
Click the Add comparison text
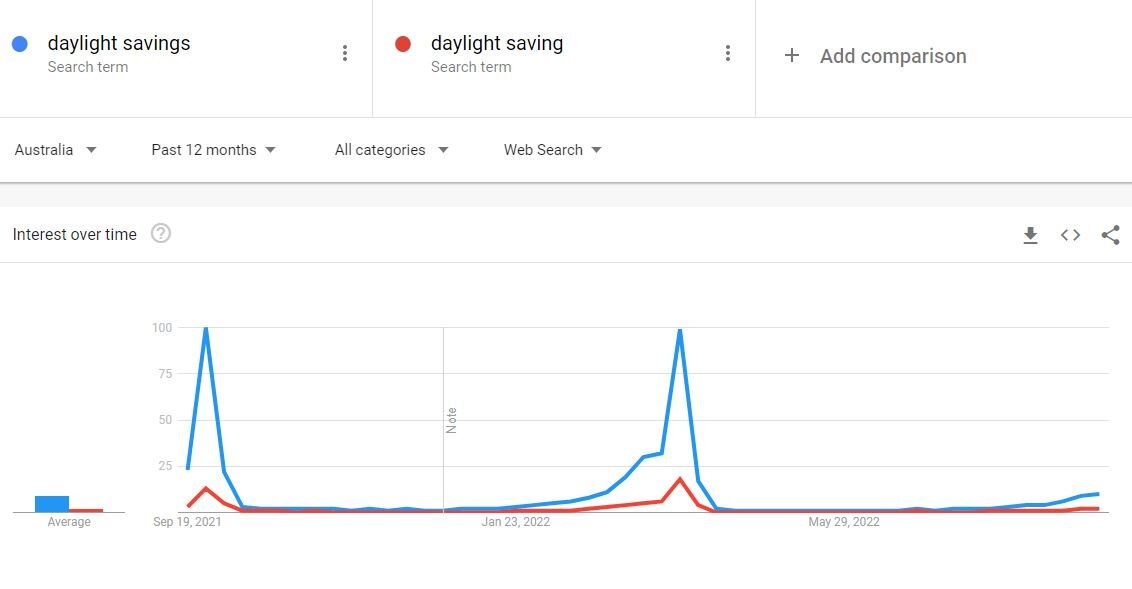click(893, 56)
